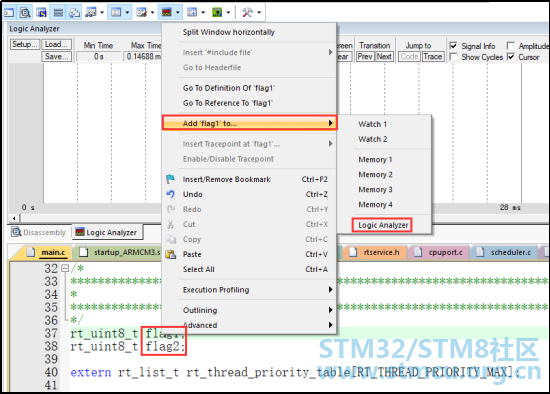Screen dimensions: 550x394
Task: Click the bookmark flag icon in context menu
Action: coord(170,179)
